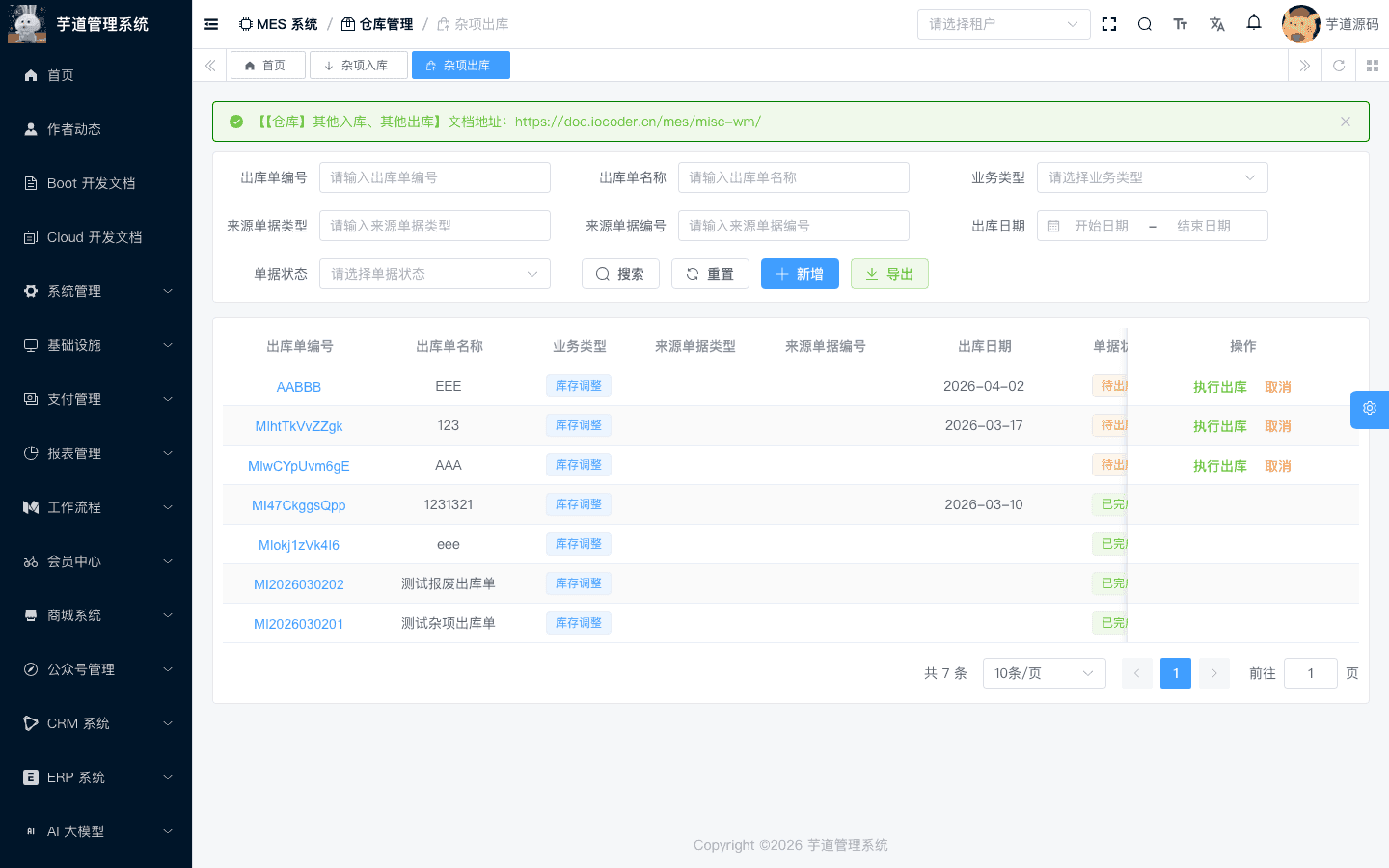Toggle fullscreen mode icon in the header

tap(1109, 23)
